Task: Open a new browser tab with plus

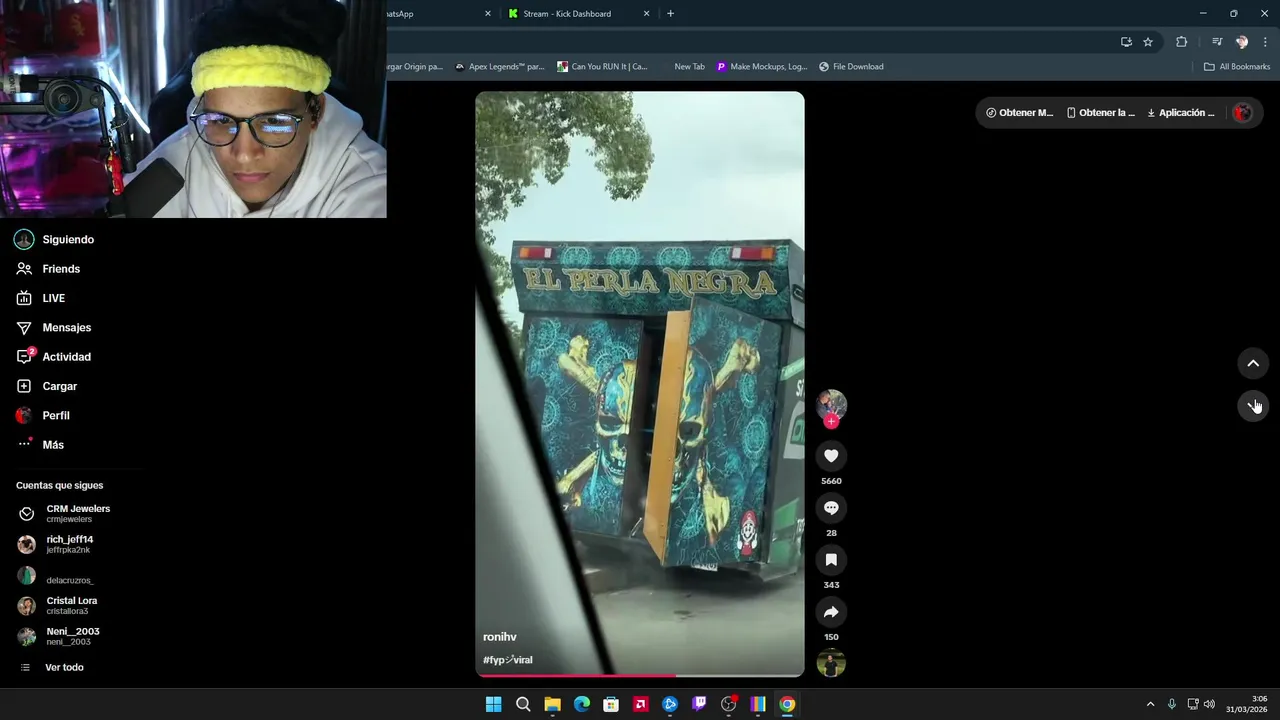Action: [670, 14]
